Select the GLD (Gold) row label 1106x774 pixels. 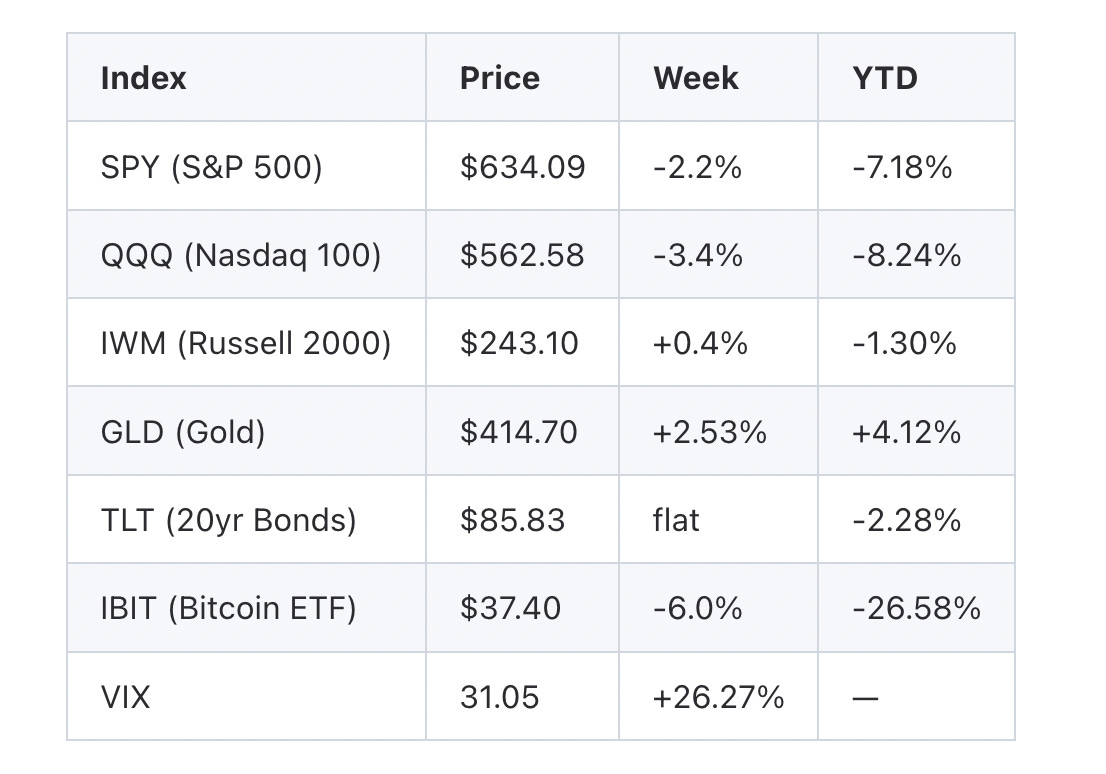tap(183, 432)
